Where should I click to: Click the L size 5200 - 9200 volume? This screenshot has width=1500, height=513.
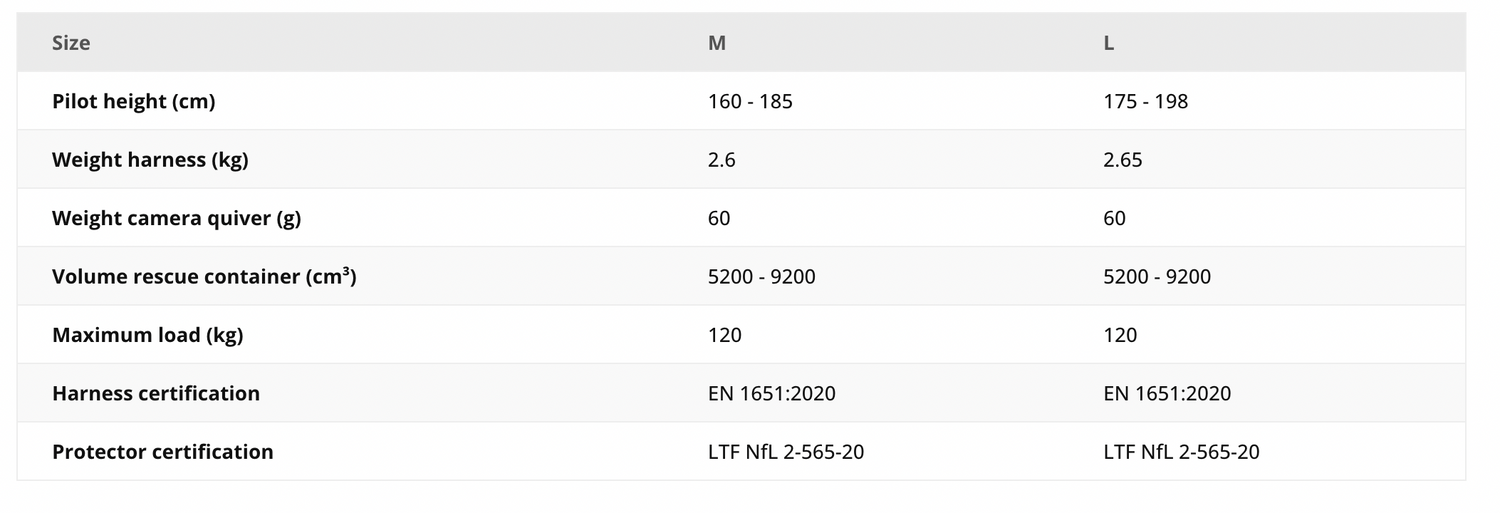pyautogui.click(x=1157, y=276)
